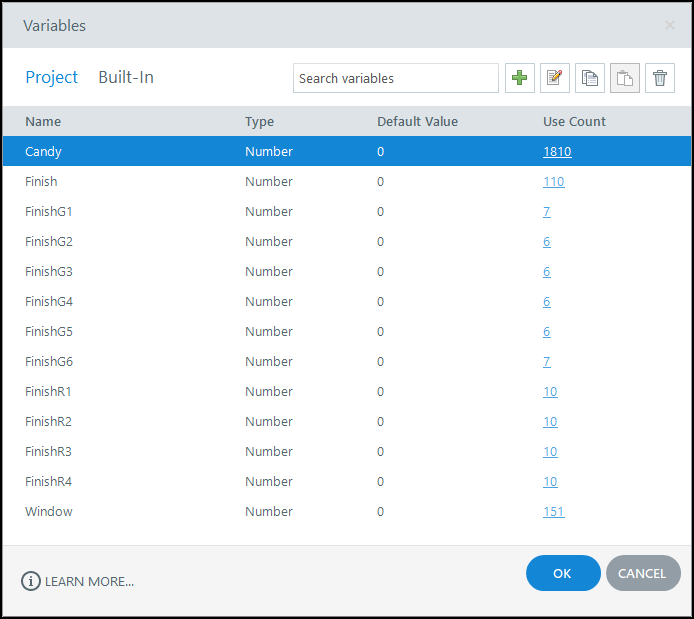Screen dimensions: 694x619
Task: Click the trash delete variable icon
Action: pos(660,78)
